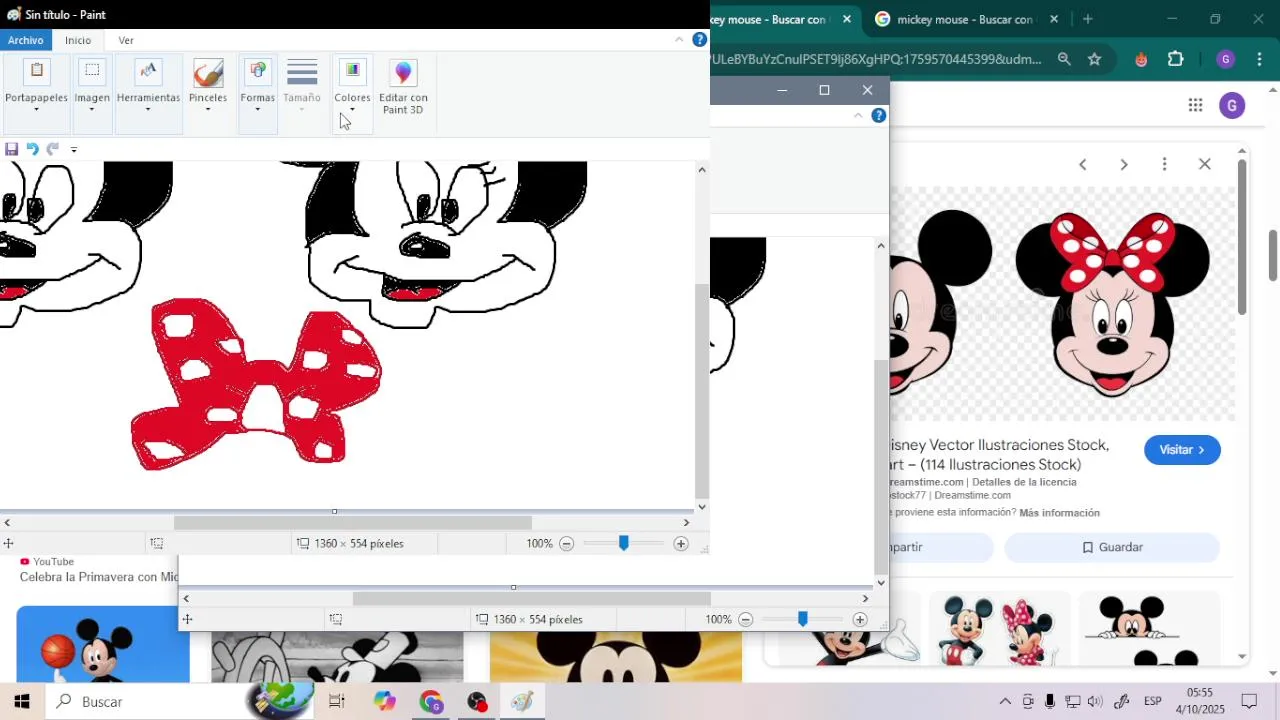This screenshot has width=1280, height=720.
Task: Zoom out in front Paint status bar
Action: point(566,544)
